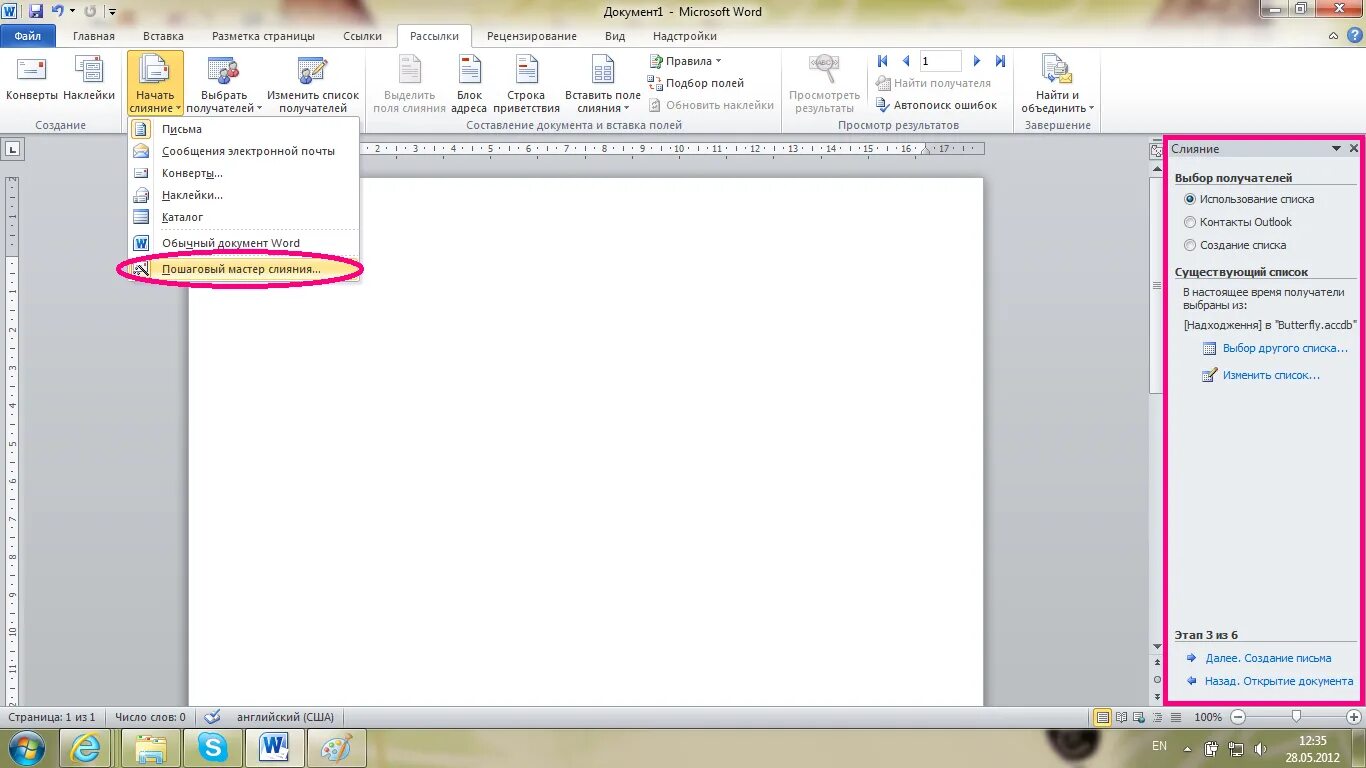Switch to Вид ribbon tab
The image size is (1366, 768).
(x=615, y=36)
